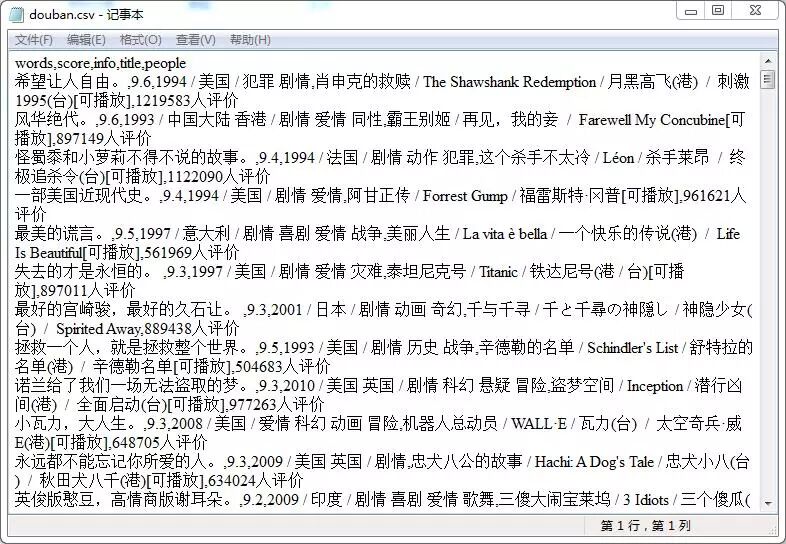Click the text 这个杀手不太冷
The width and height of the screenshot is (786, 544).
534,158
